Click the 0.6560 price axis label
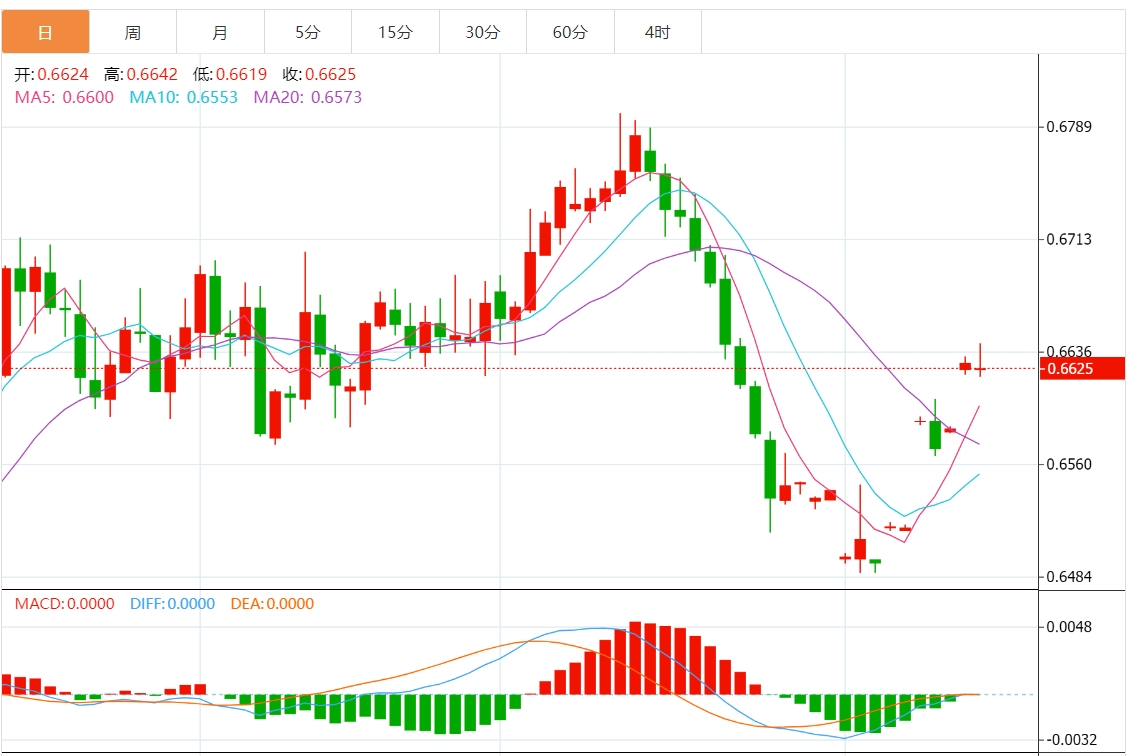1135x756 pixels. pyautogui.click(x=1069, y=464)
